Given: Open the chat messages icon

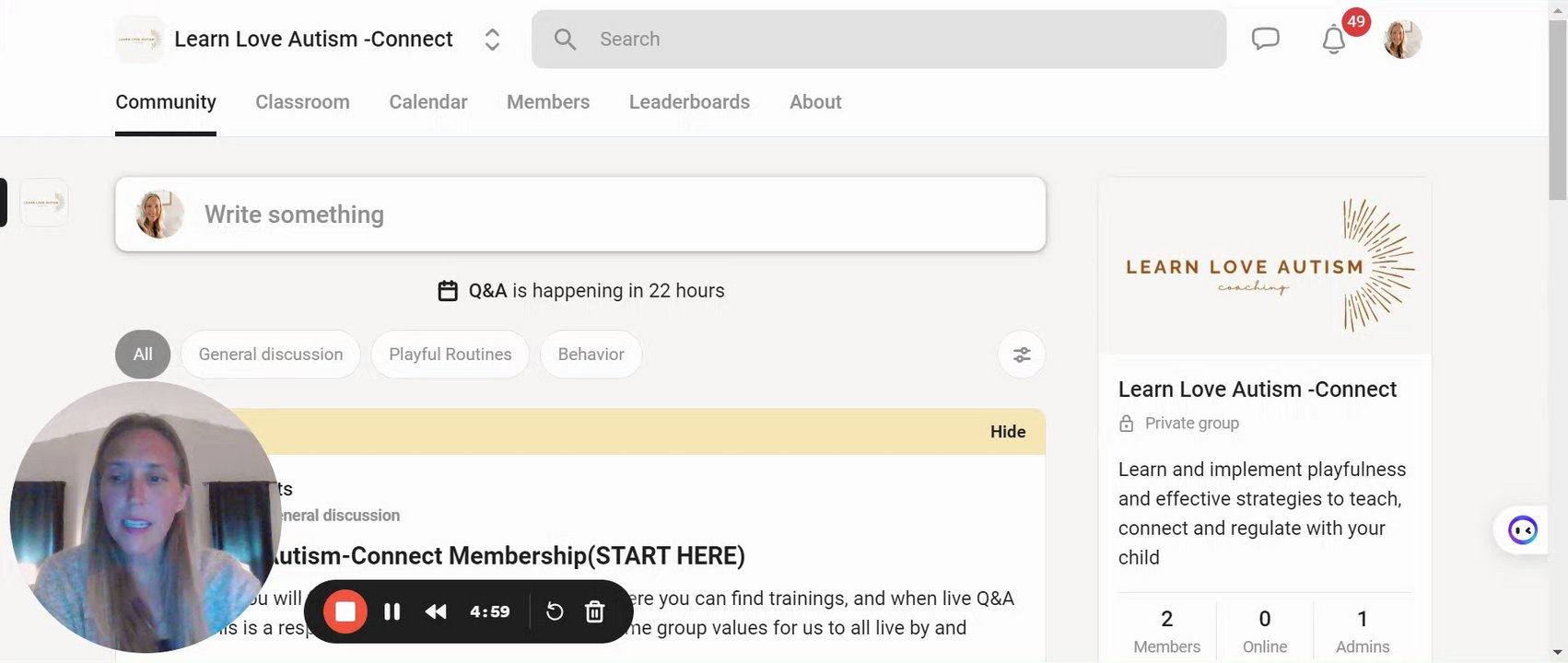Looking at the screenshot, I should click(x=1265, y=39).
